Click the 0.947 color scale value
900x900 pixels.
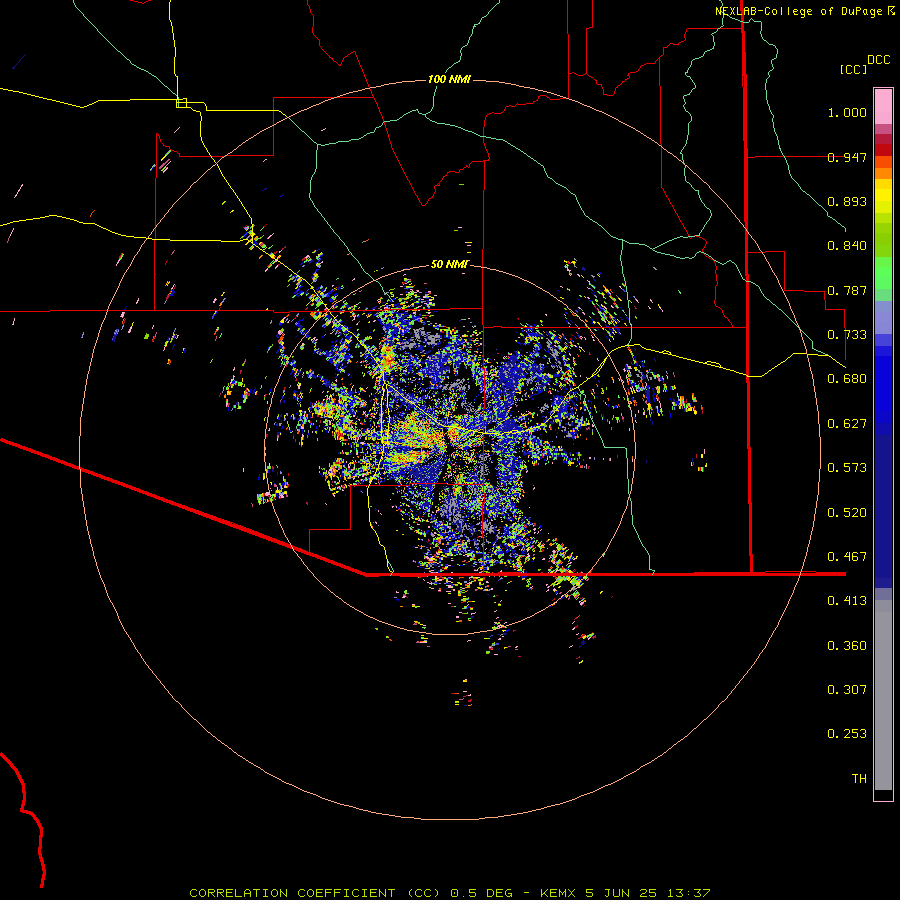[847, 157]
